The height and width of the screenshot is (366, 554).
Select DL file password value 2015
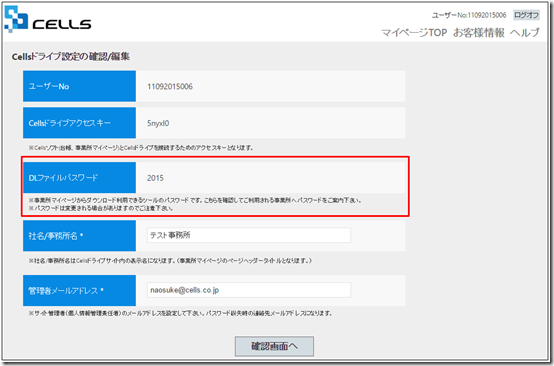155,178
